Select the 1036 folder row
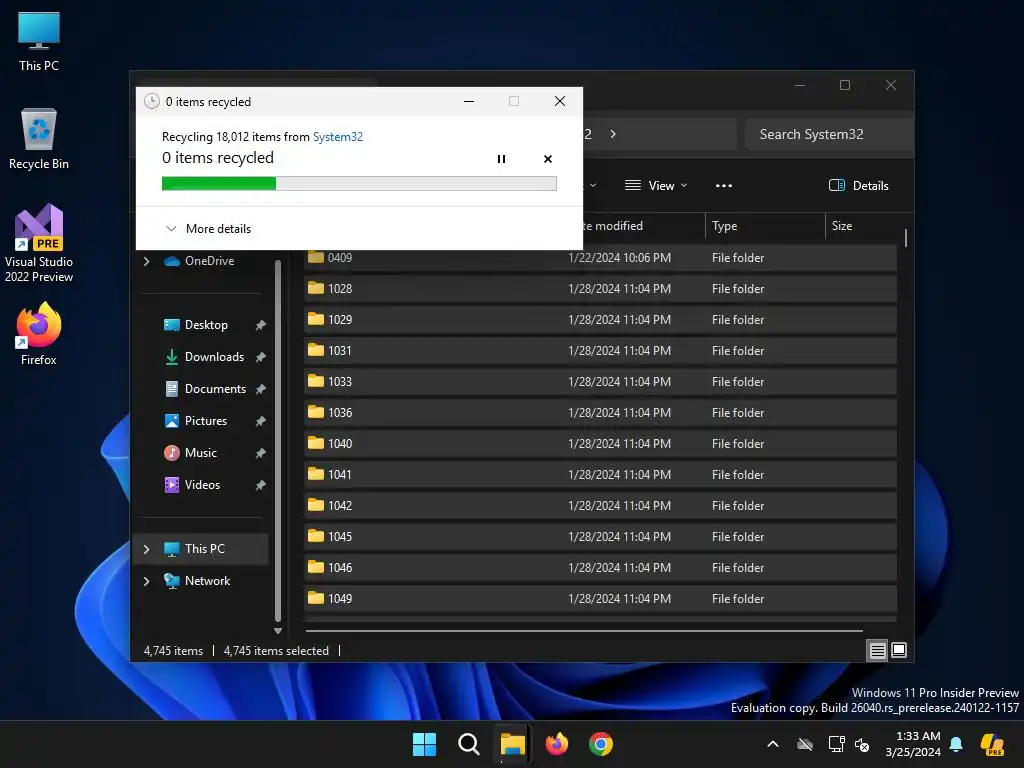Image resolution: width=1024 pixels, height=768 pixels. pyautogui.click(x=600, y=413)
